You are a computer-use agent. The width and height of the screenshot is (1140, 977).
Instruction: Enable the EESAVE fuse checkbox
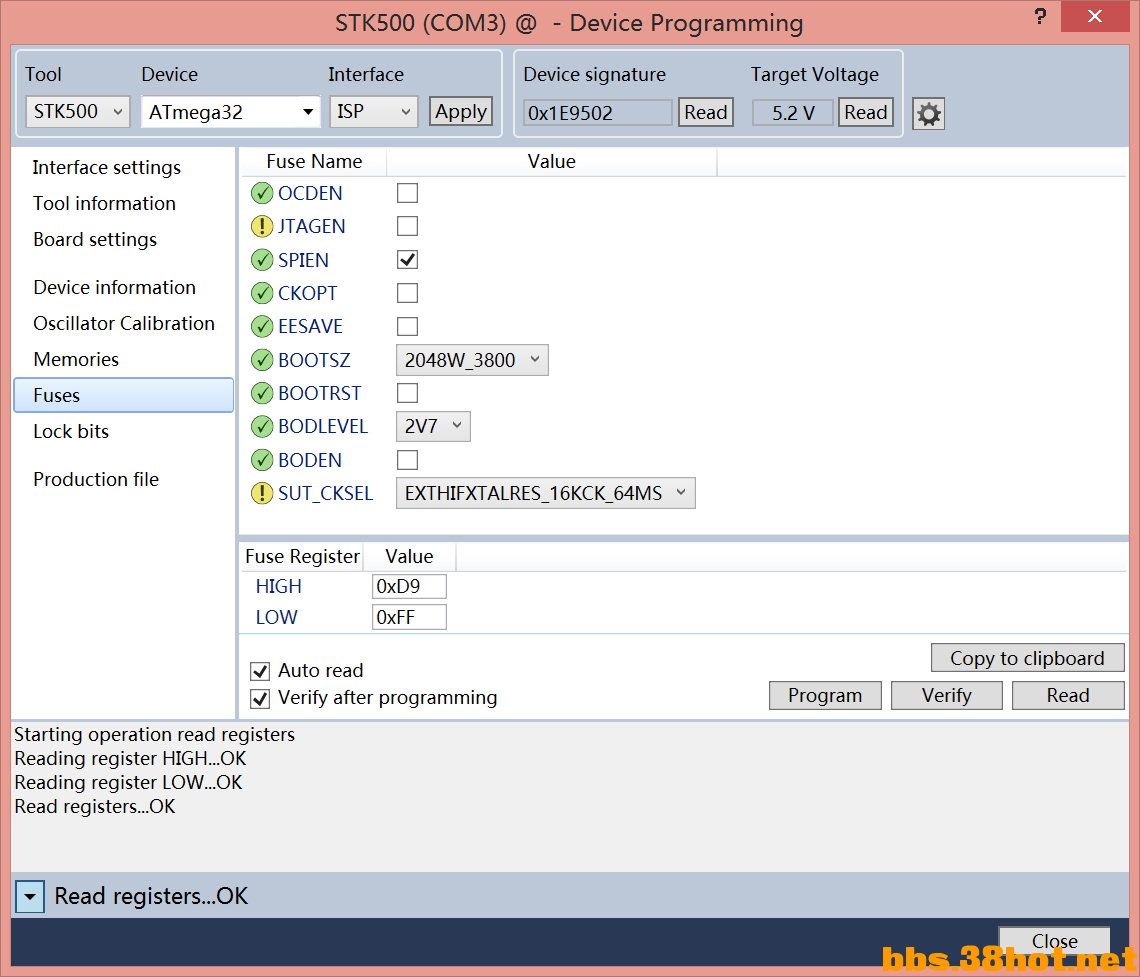[407, 326]
